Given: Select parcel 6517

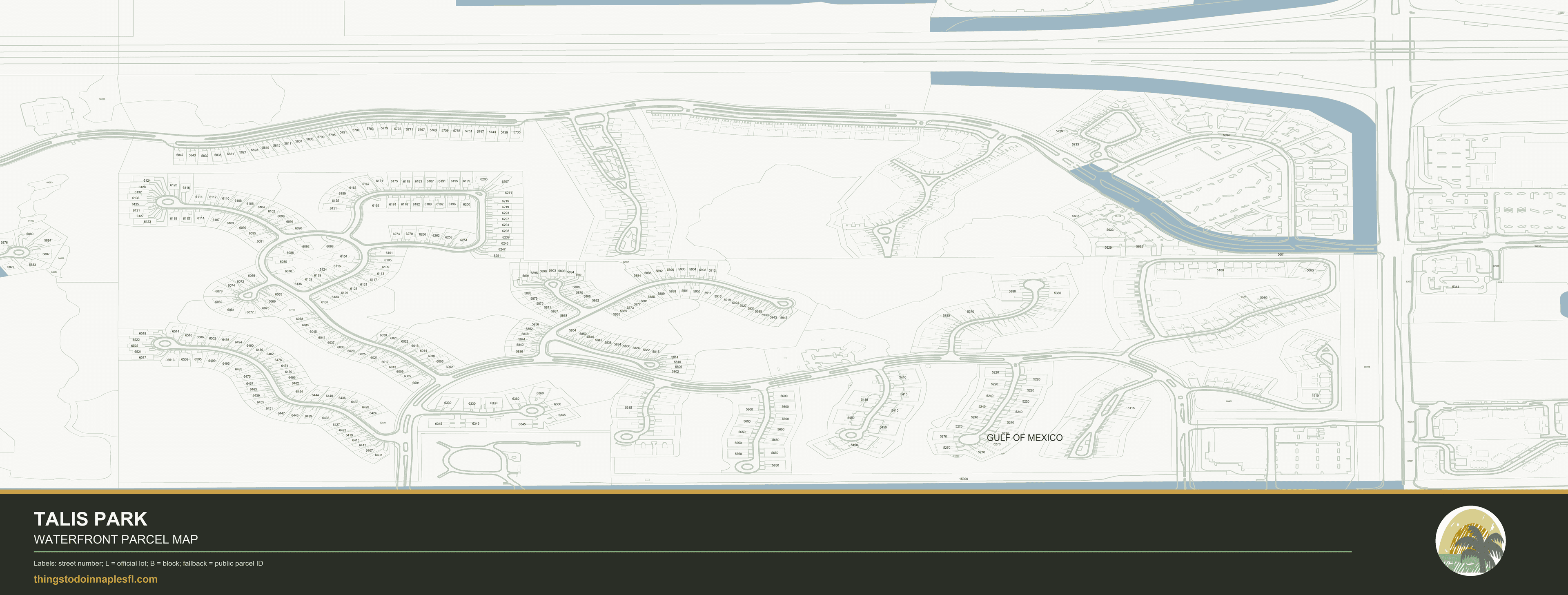Looking at the screenshot, I should 143,357.
